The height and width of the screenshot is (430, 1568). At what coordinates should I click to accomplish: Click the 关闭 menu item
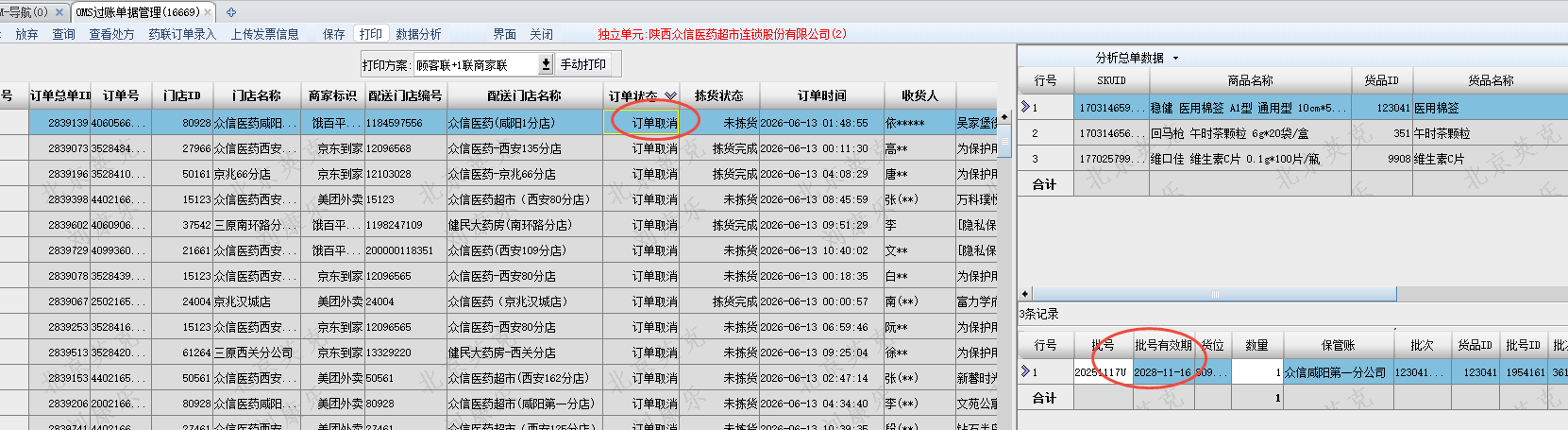pos(541,34)
